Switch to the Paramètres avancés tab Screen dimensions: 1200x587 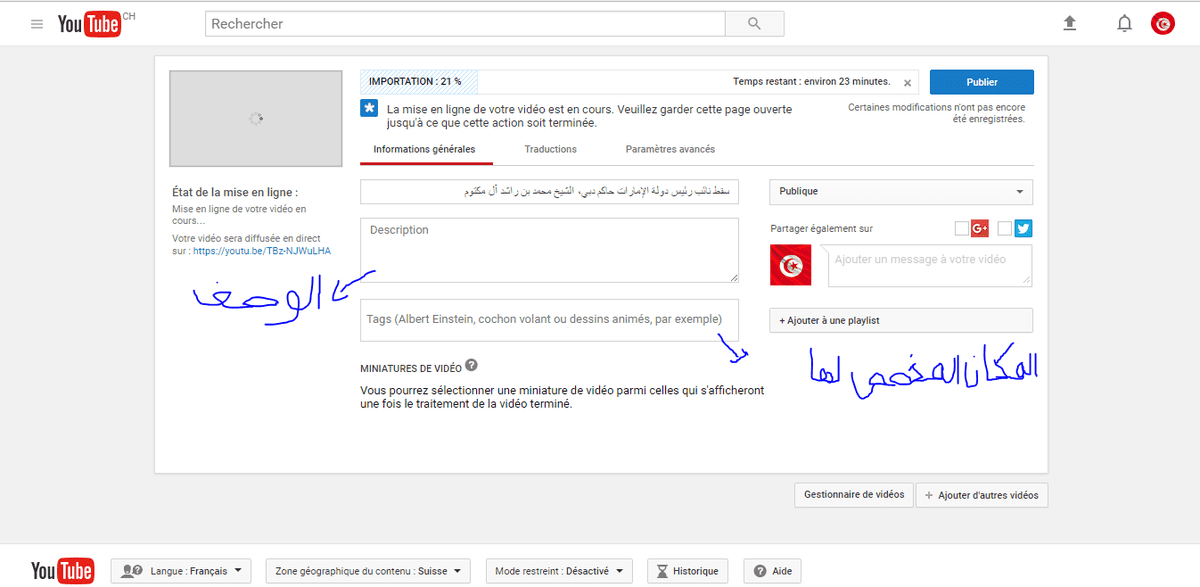pyautogui.click(x=670, y=149)
